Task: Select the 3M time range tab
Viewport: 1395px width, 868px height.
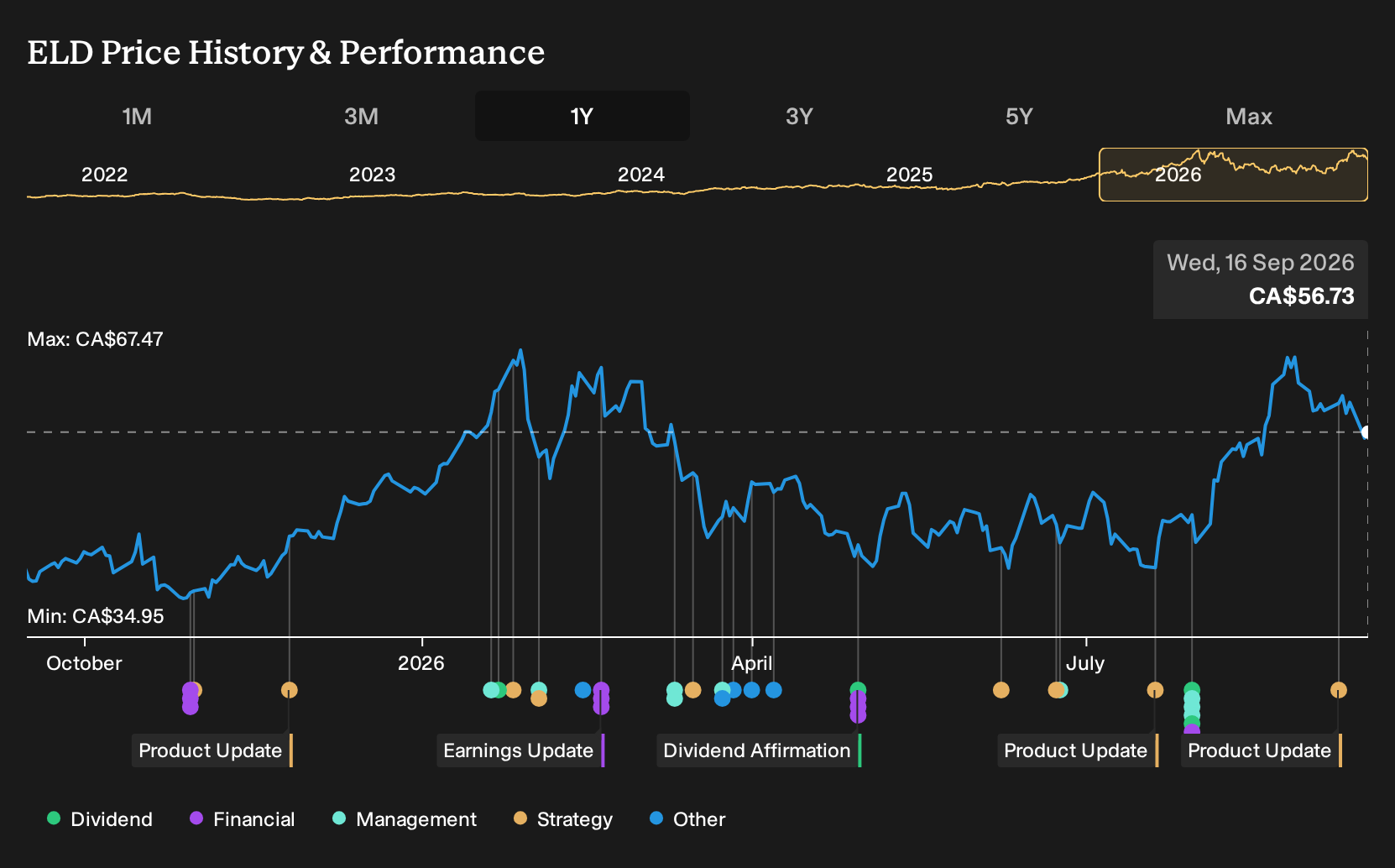Action: click(x=361, y=116)
